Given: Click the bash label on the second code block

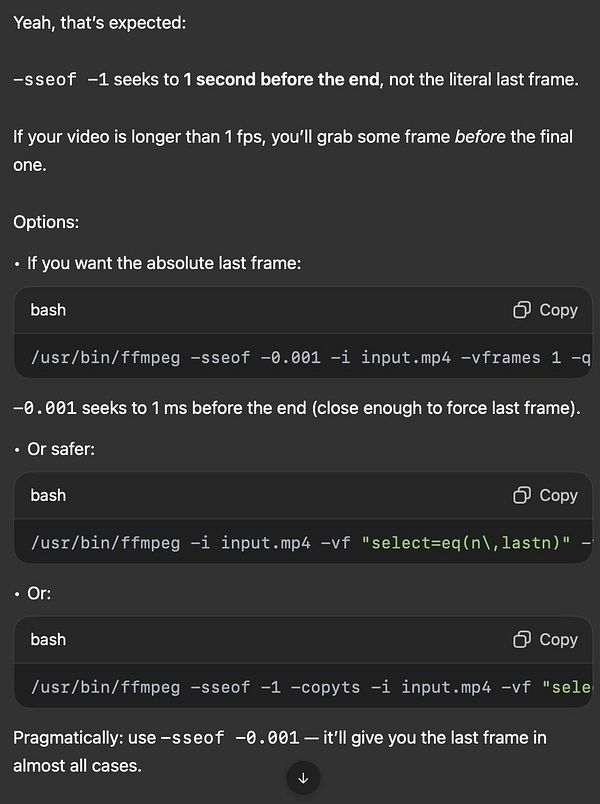Looking at the screenshot, I should click(48, 495).
